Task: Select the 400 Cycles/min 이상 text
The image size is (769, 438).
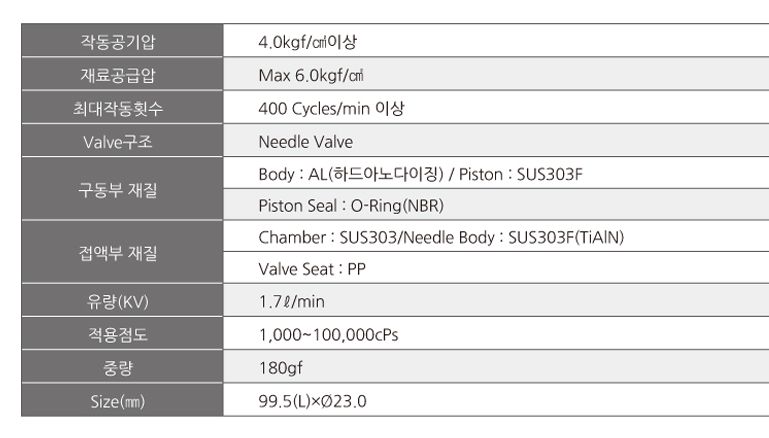Action: coord(331,108)
